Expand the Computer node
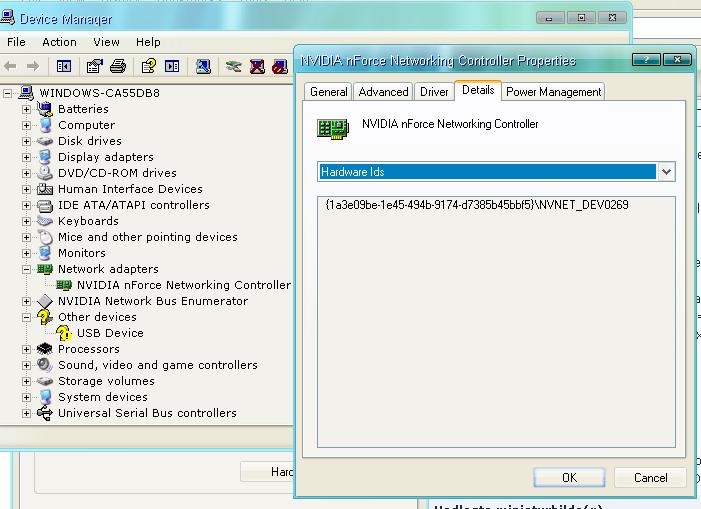The image size is (701, 509). click(x=26, y=125)
